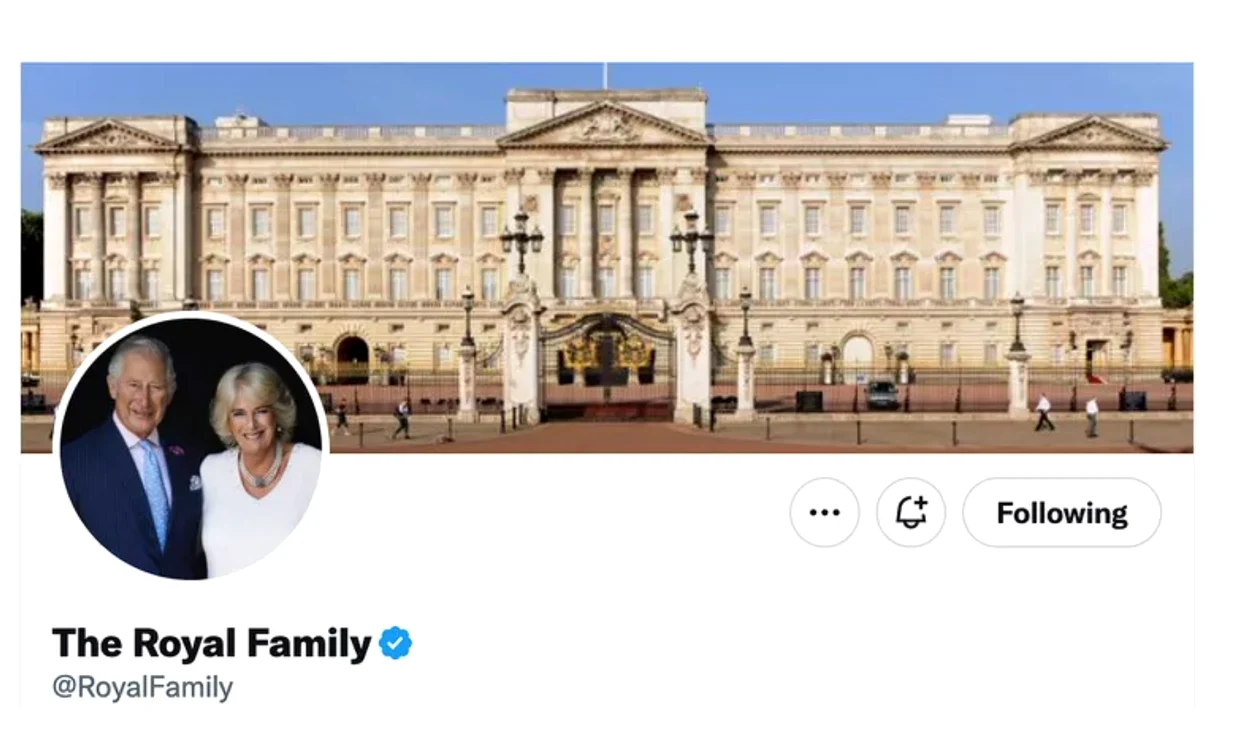Click the @RoyalFamily handle text
Image resolution: width=1244 pixels, height=750 pixels.
142,688
